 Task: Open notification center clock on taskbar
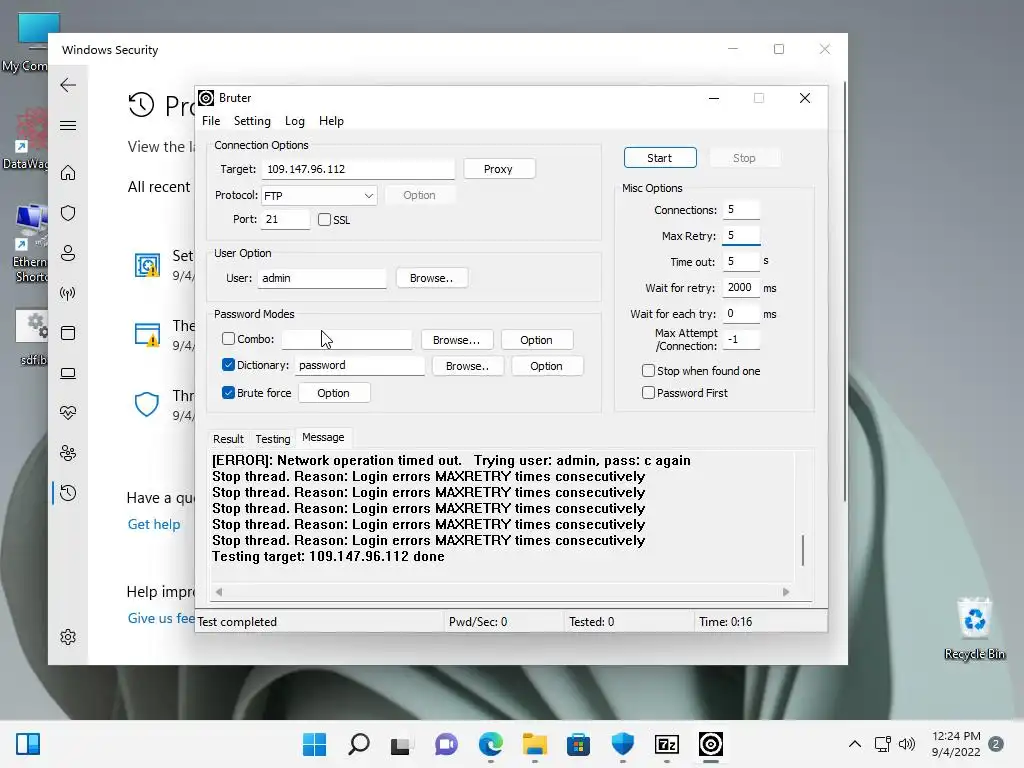tap(956, 744)
